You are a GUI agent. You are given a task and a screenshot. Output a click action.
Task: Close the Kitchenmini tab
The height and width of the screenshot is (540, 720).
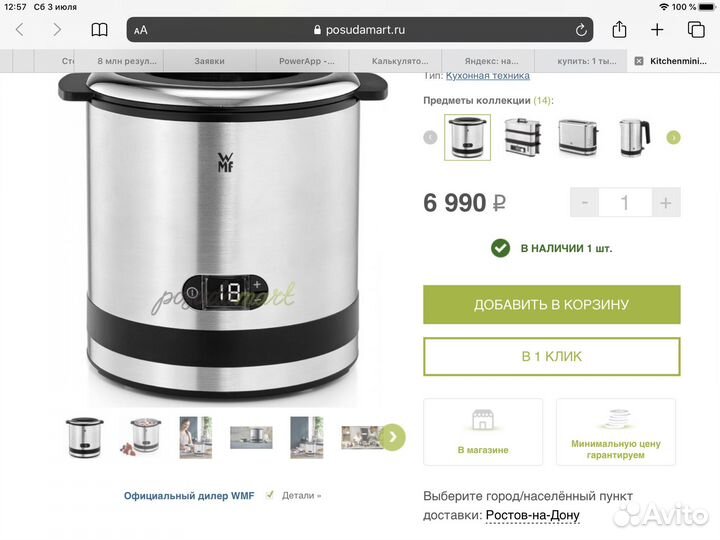click(639, 61)
